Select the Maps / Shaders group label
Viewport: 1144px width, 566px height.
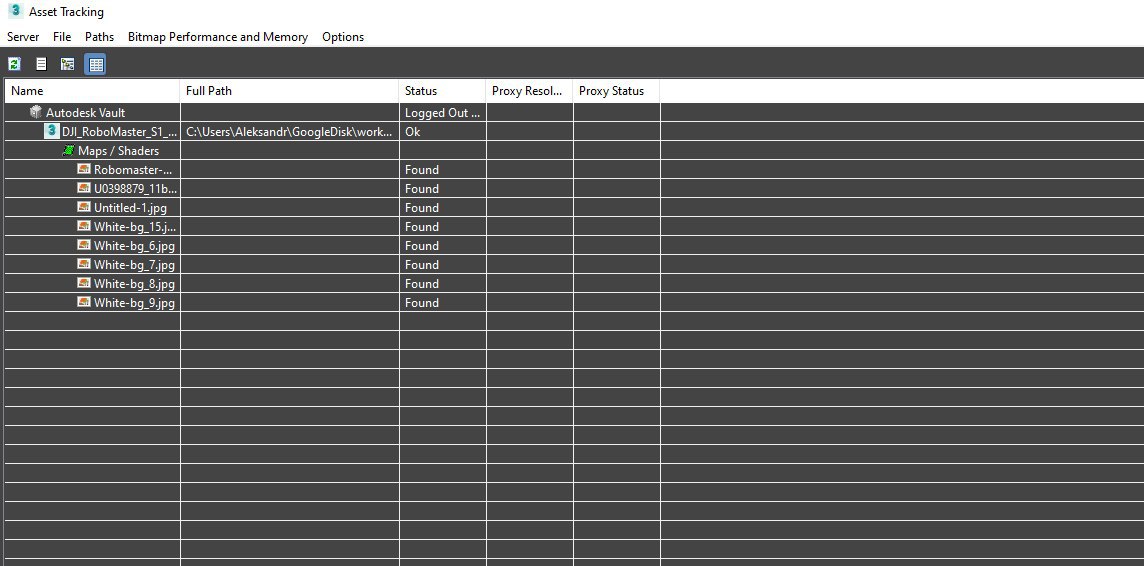(x=118, y=151)
